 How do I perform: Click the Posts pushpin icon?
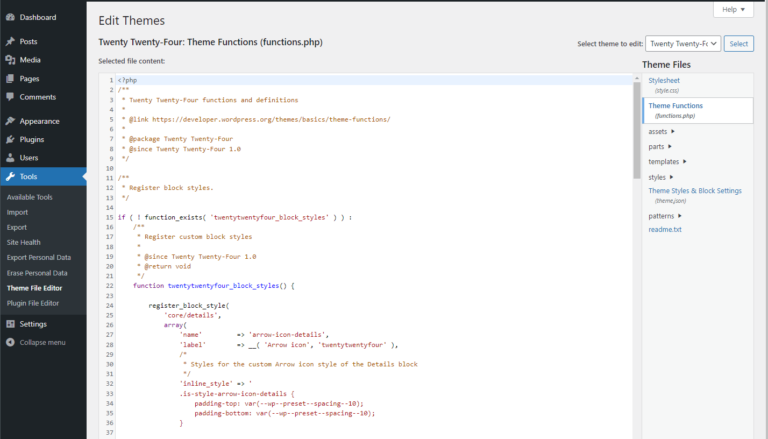point(10,42)
